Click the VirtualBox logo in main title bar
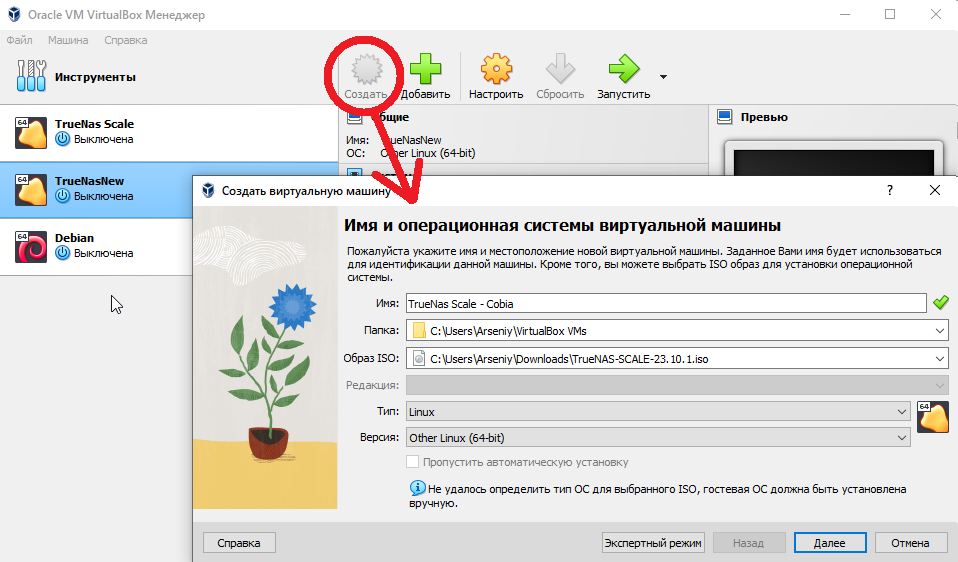This screenshot has width=958, height=562. point(14,14)
